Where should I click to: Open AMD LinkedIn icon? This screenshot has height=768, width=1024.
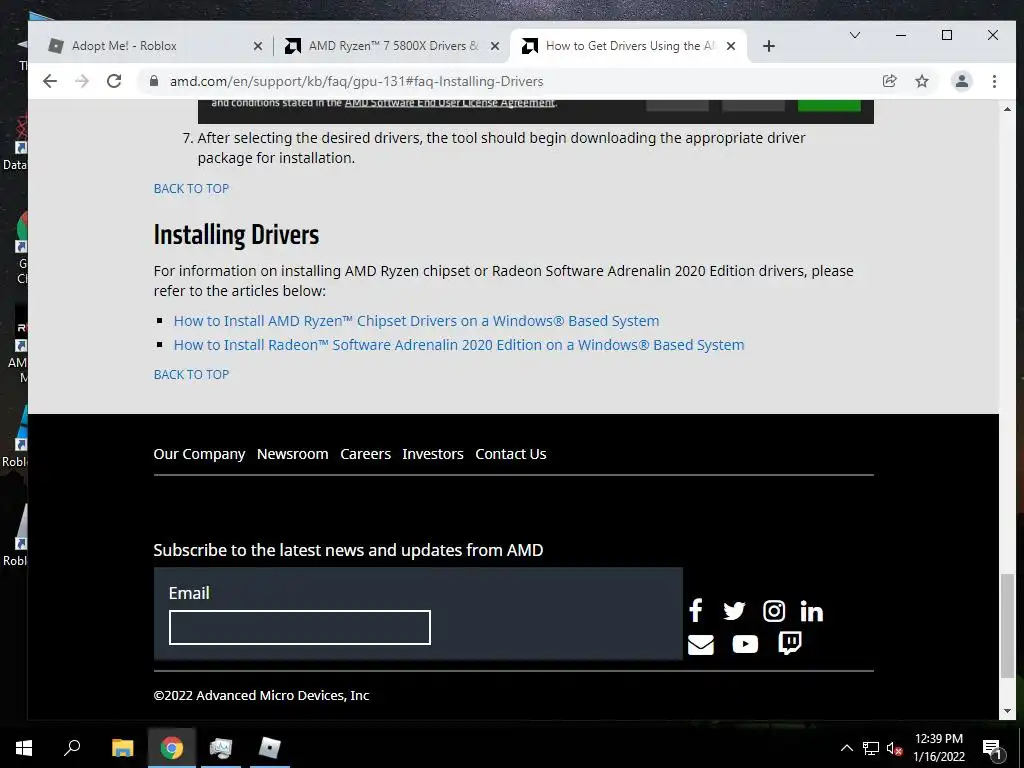coord(811,611)
